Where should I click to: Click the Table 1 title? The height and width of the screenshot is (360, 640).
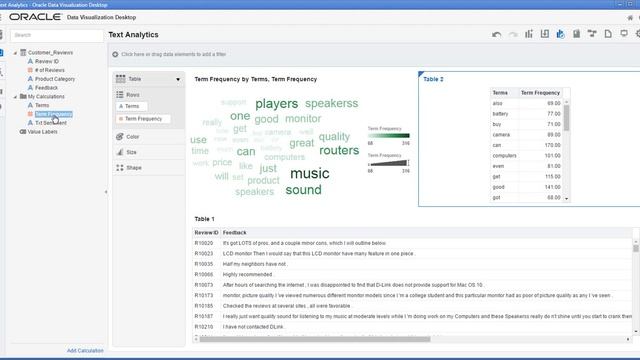pyautogui.click(x=204, y=219)
